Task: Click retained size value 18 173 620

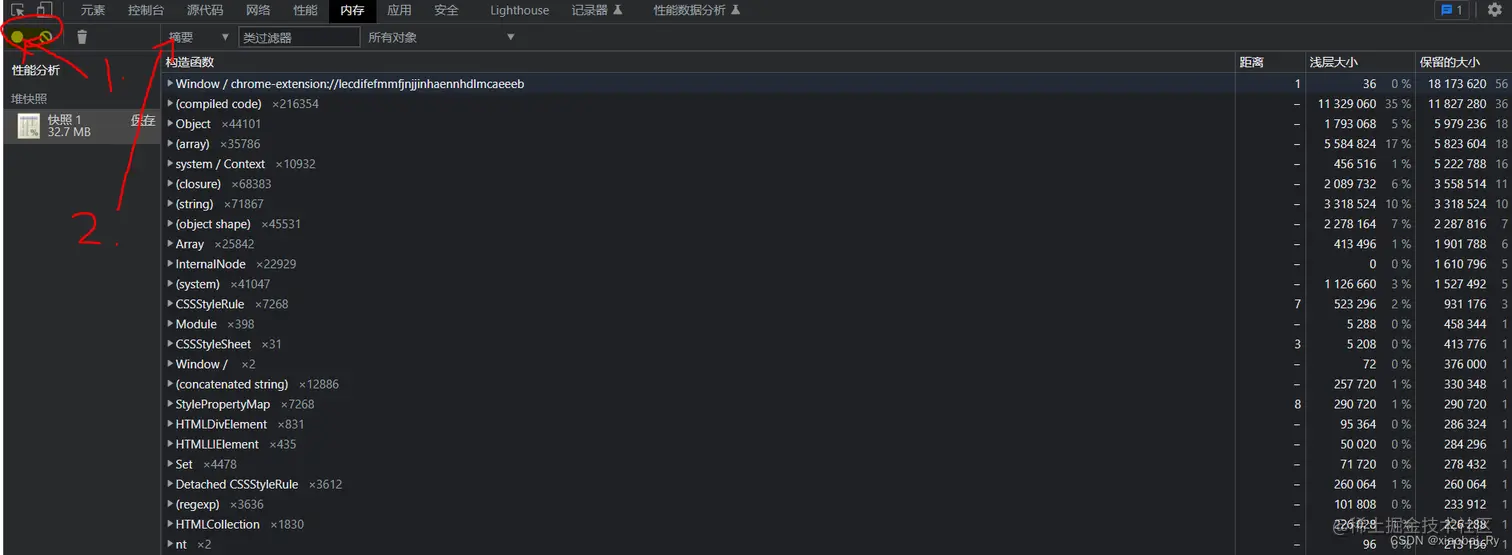Action: 1457,84
